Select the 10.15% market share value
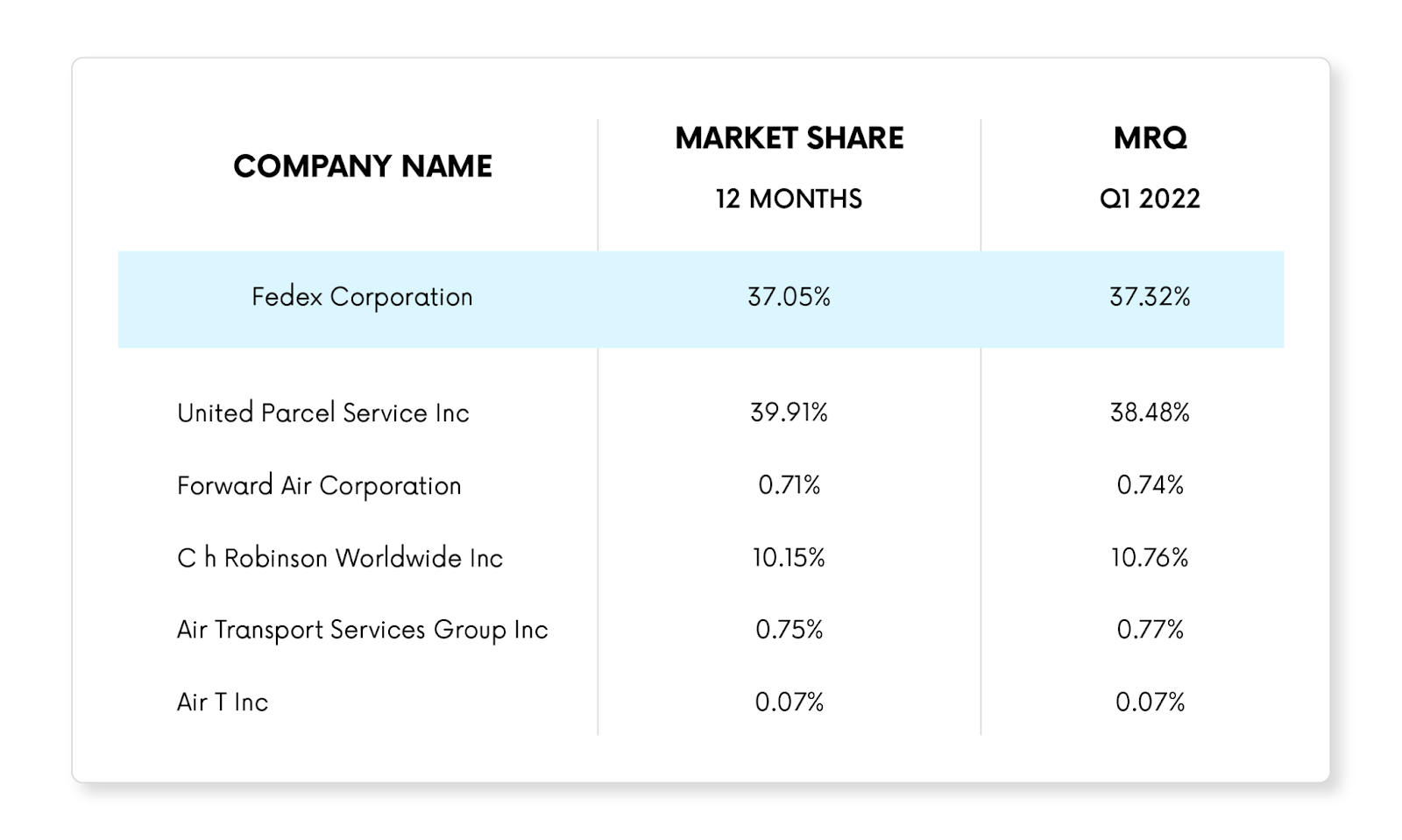This screenshot has height=840, width=1402. (789, 558)
